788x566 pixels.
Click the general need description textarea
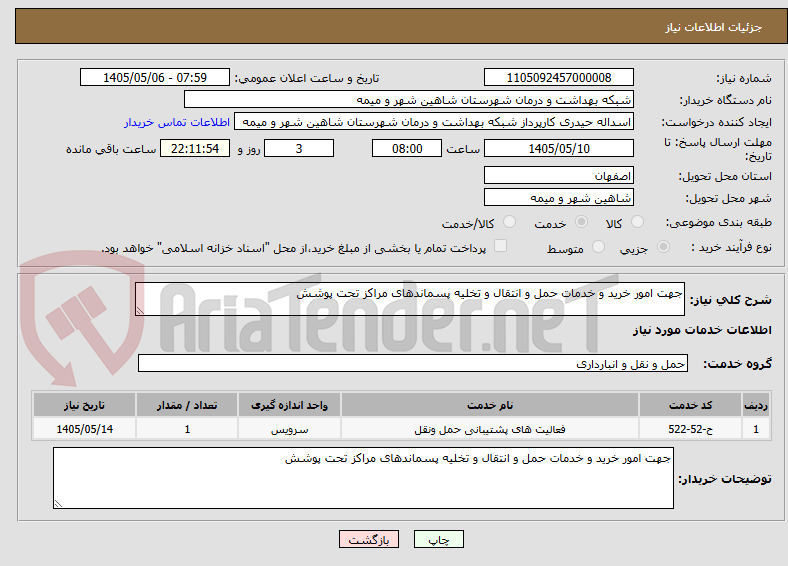click(x=410, y=299)
